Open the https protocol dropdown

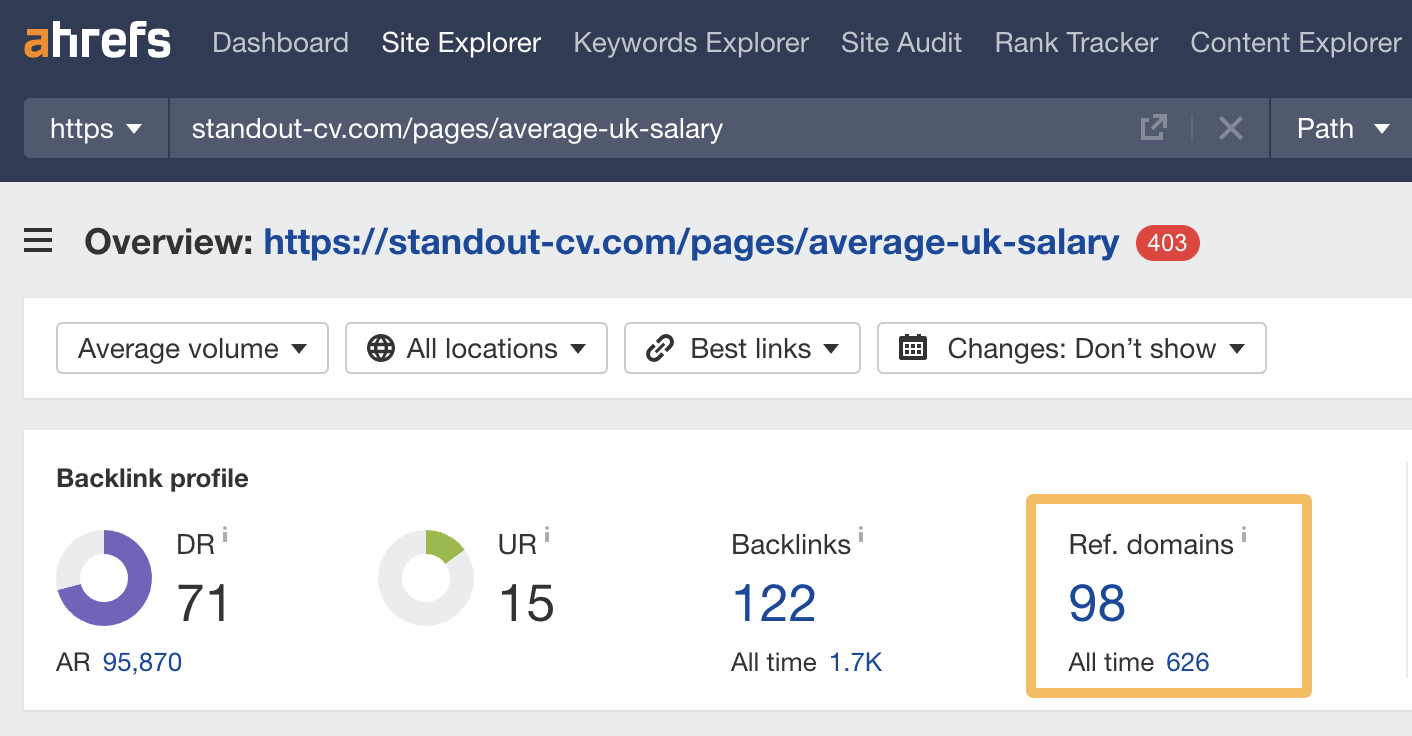[x=95, y=128]
